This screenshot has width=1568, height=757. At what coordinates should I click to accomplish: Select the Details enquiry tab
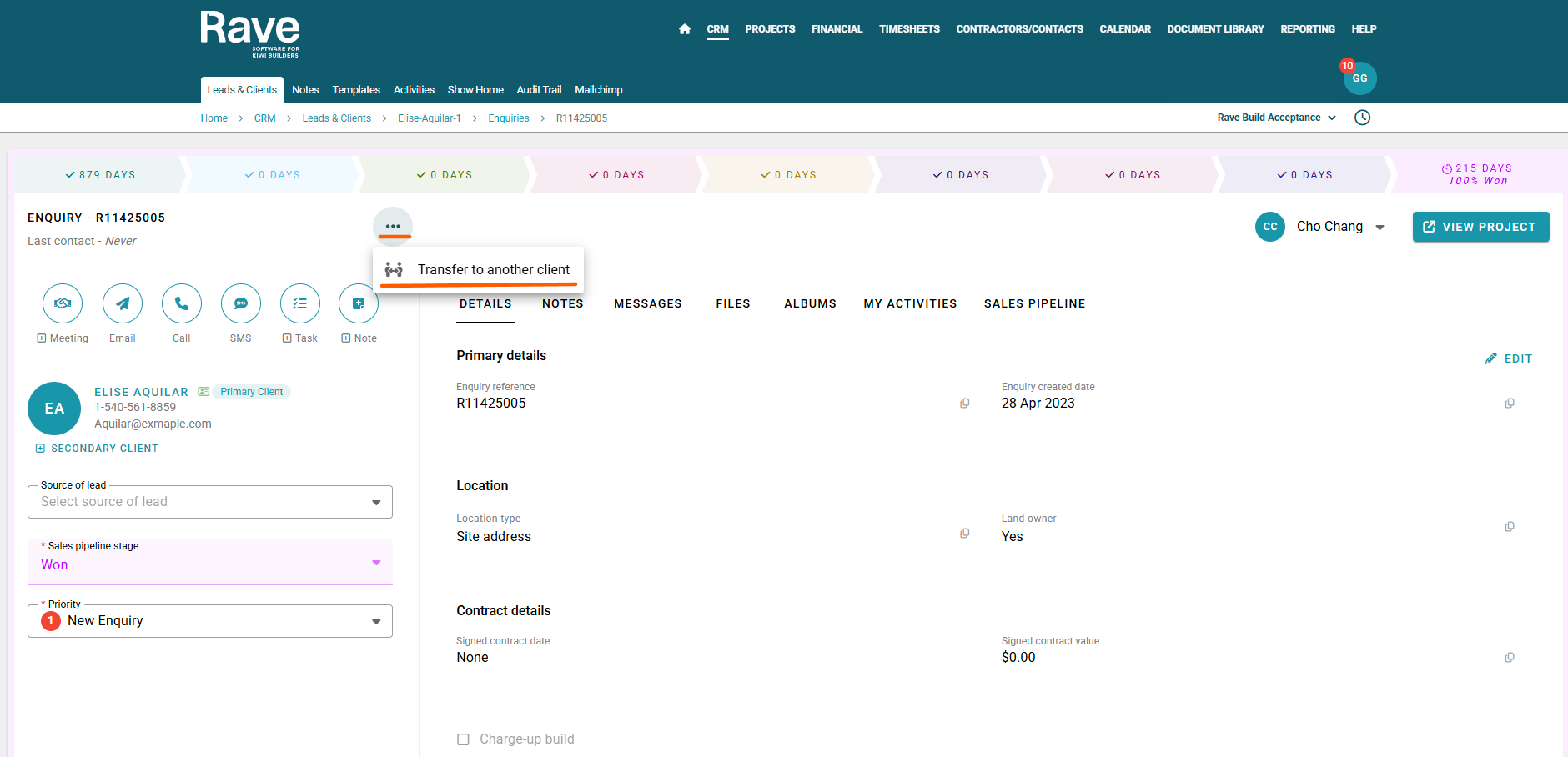pyautogui.click(x=485, y=304)
